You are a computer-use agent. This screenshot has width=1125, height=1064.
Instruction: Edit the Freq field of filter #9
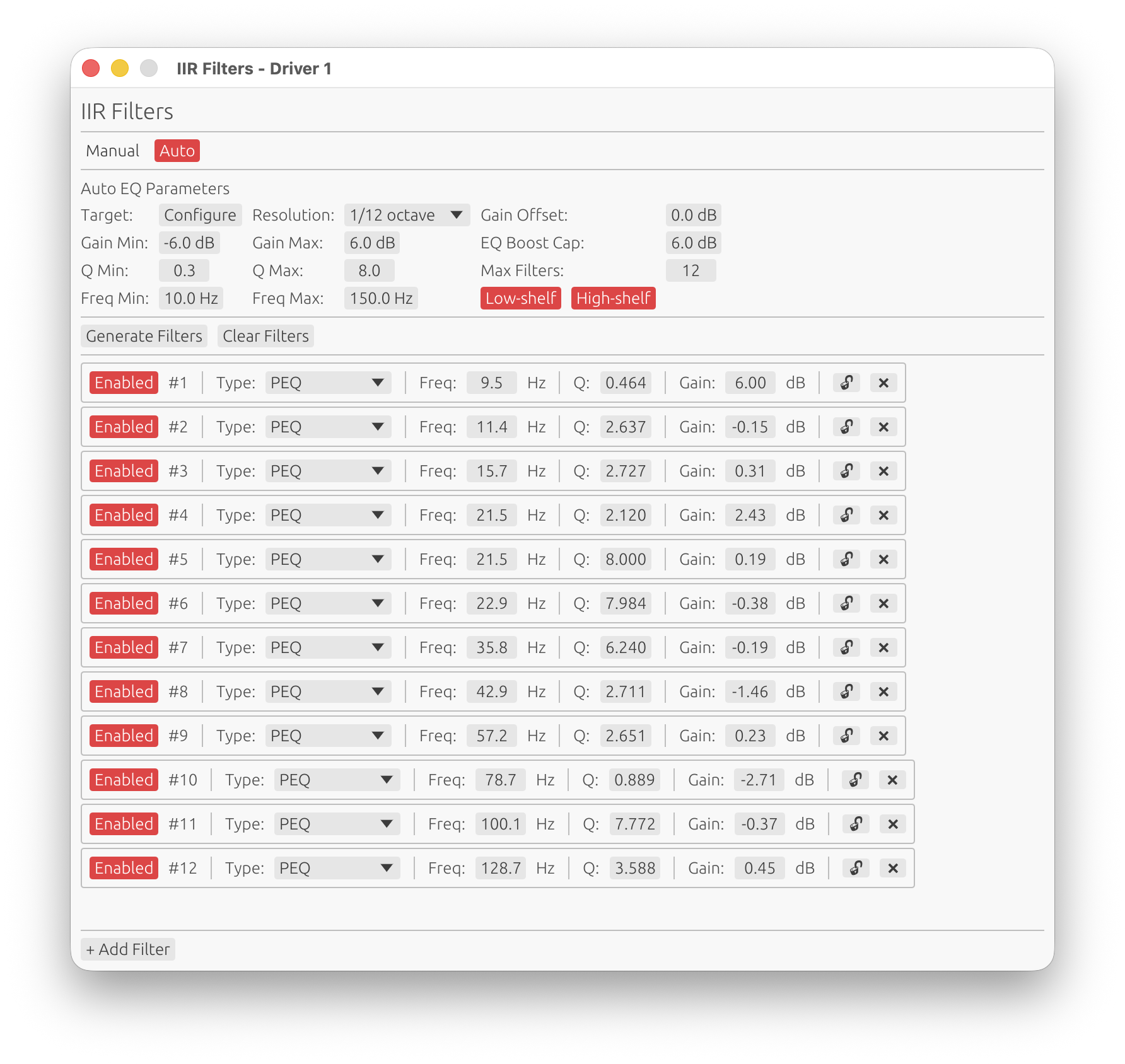[x=491, y=736]
